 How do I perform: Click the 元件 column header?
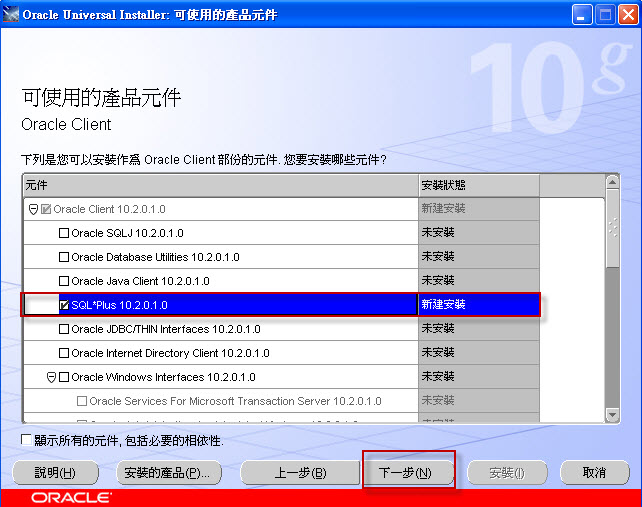(221, 186)
